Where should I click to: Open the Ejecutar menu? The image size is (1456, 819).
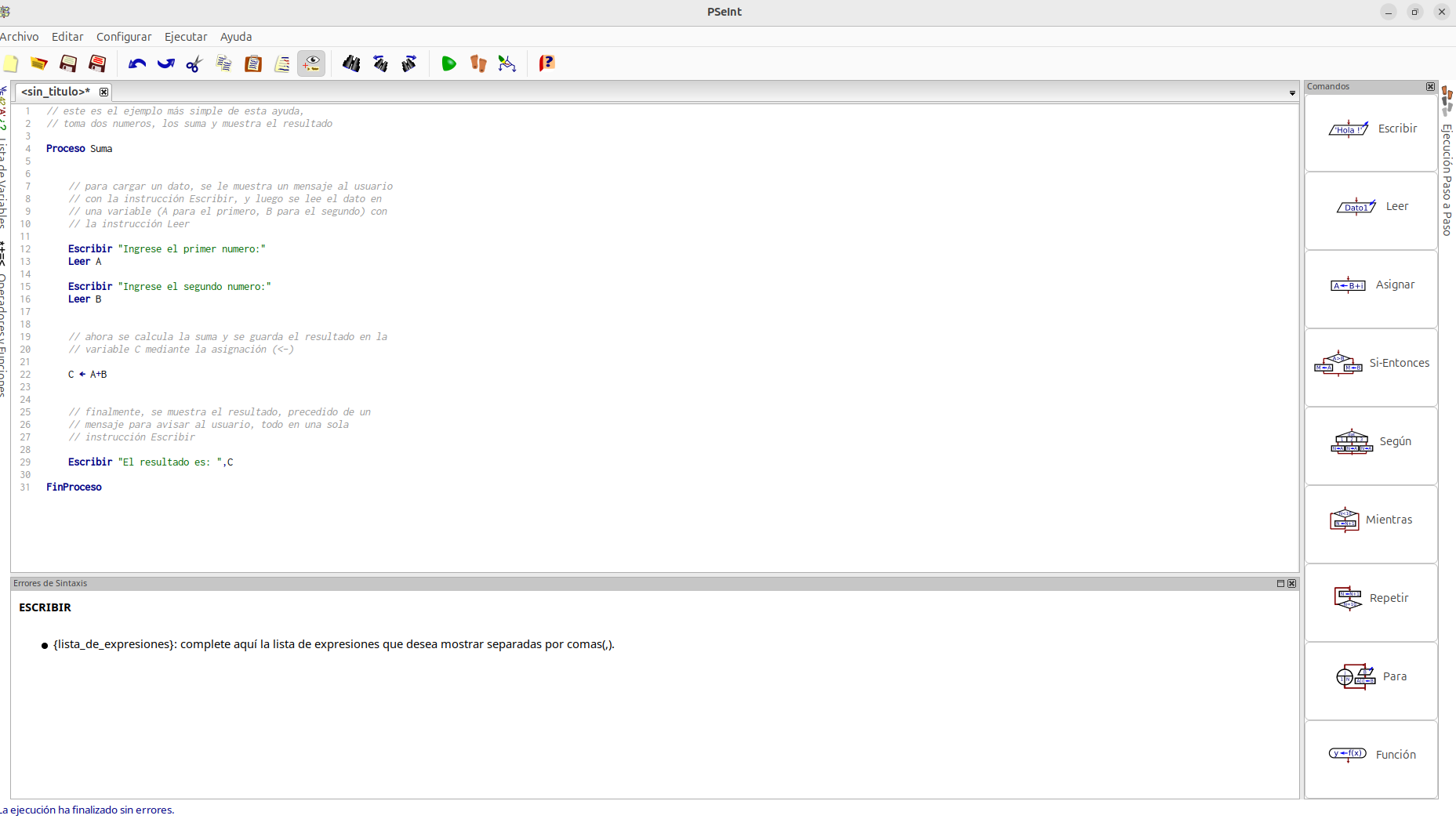click(186, 37)
